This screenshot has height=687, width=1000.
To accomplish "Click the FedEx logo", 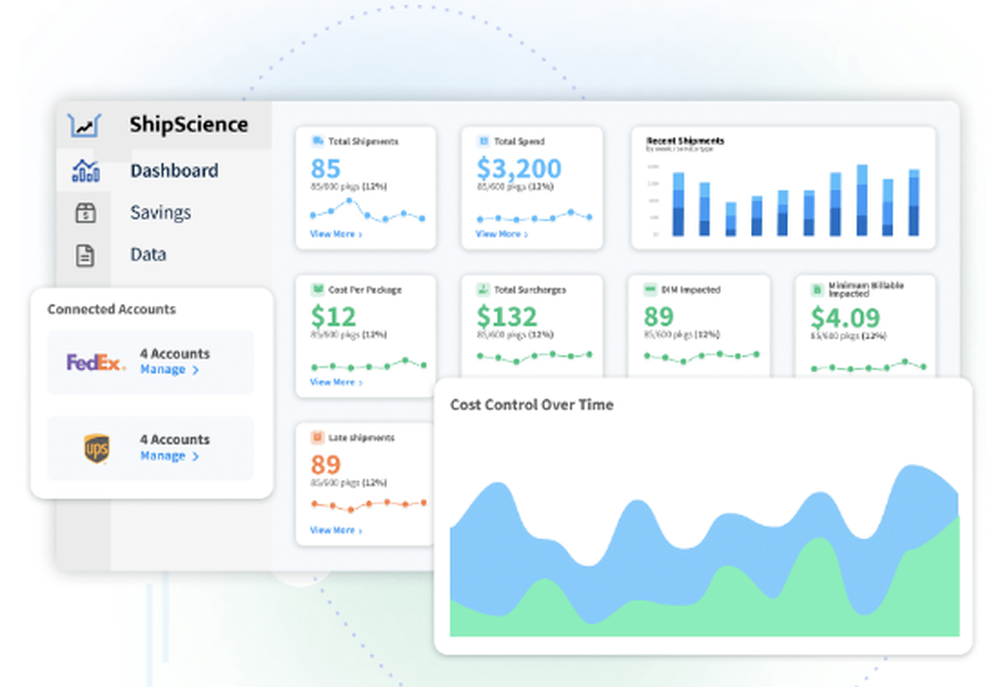I will [x=96, y=362].
